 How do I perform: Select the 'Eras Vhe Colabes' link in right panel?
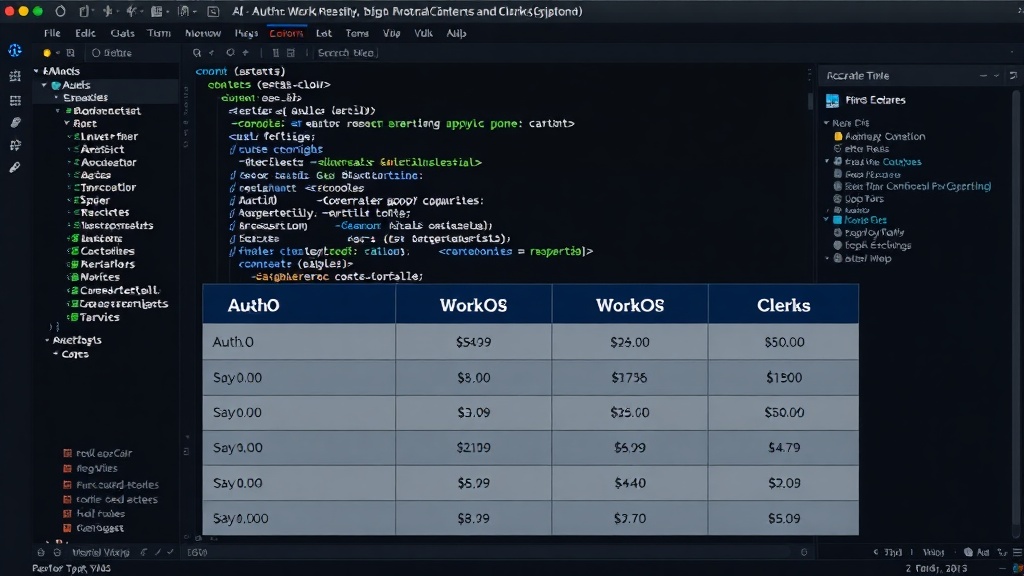point(883,162)
